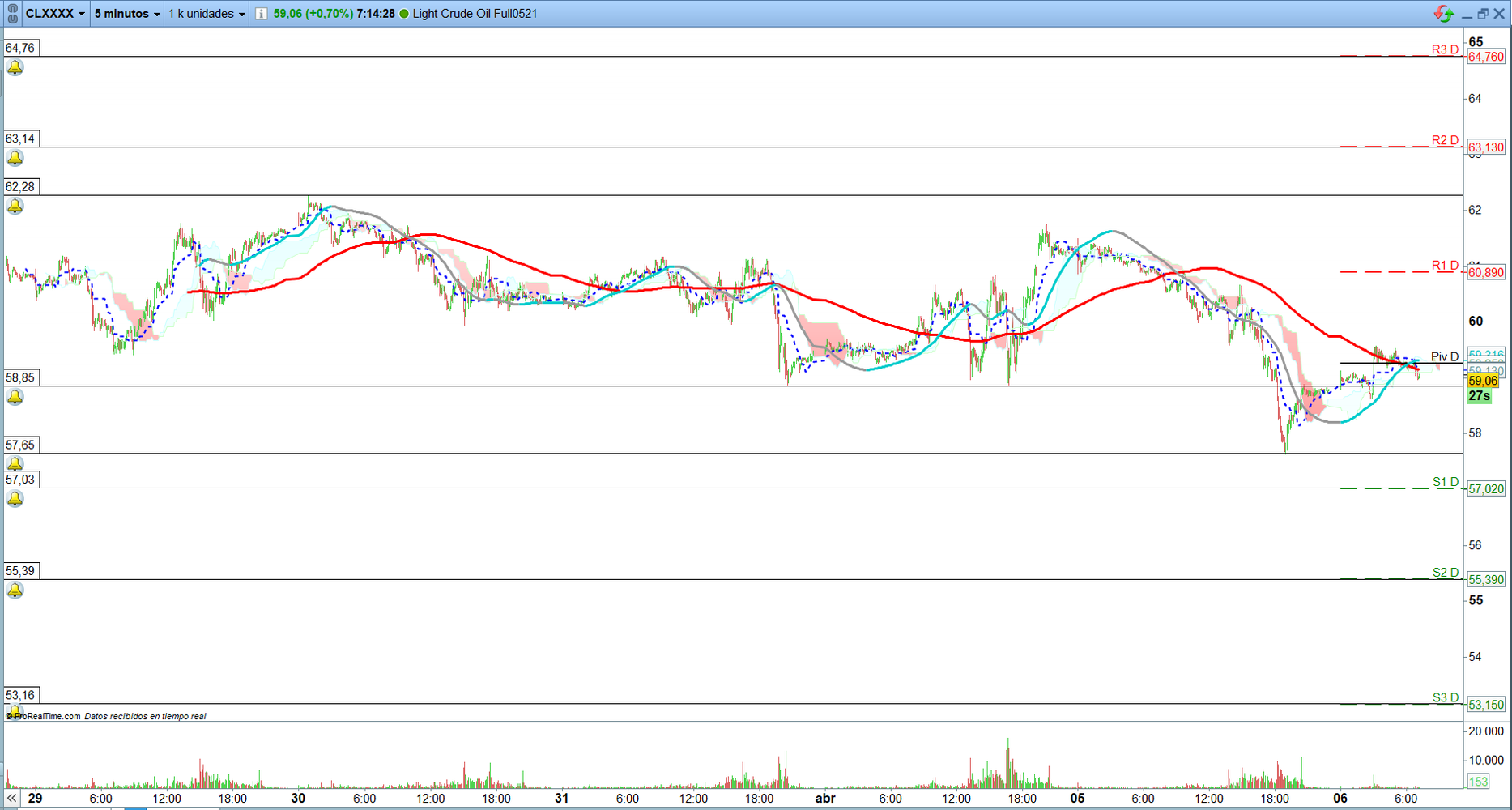Click the ProRealTime.com copyright link
Viewport: 1512px width, 810px height.
(x=45, y=716)
